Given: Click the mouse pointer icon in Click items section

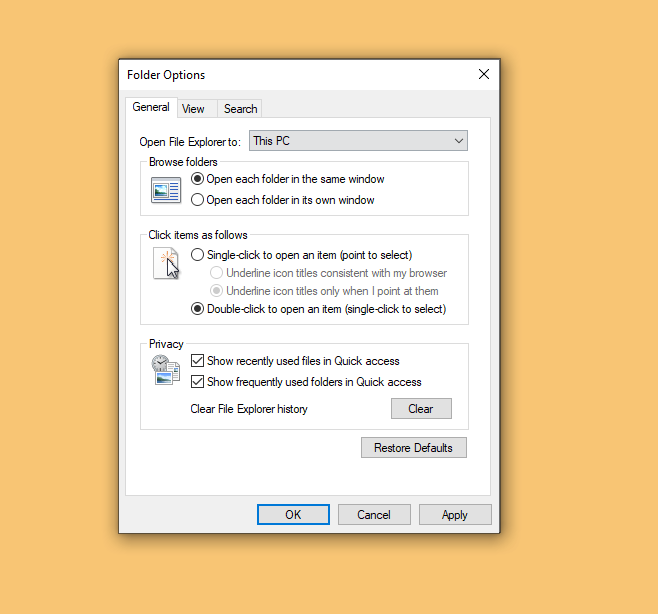Looking at the screenshot, I should (166, 263).
